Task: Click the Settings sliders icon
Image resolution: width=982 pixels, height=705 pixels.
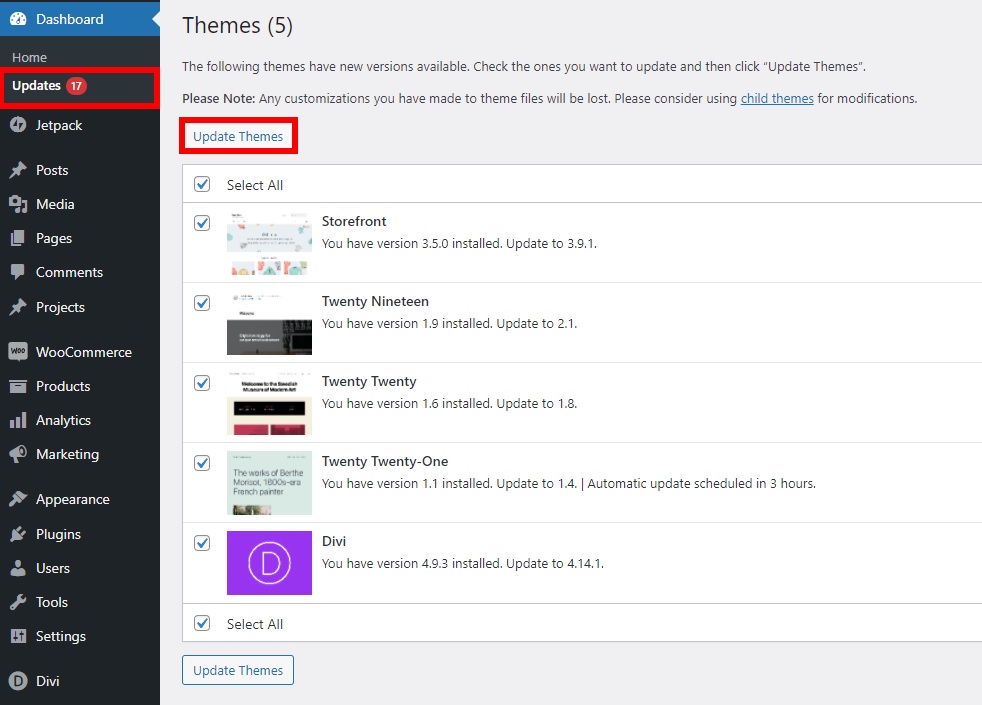Action: tap(18, 636)
